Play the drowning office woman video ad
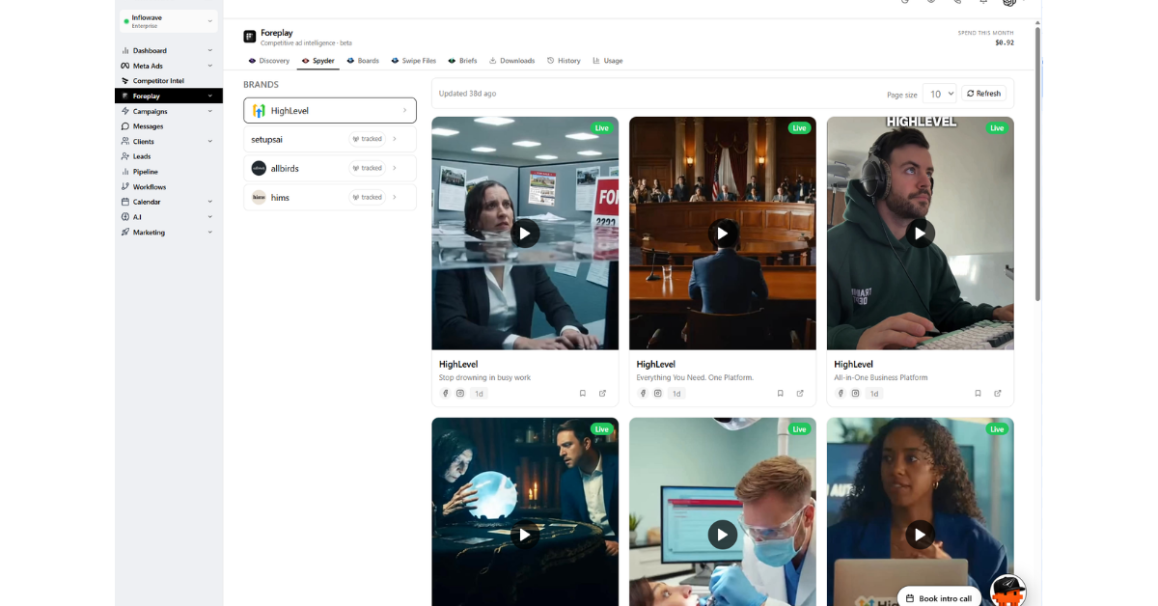Screen dimensions: 1158x606 coord(524,234)
